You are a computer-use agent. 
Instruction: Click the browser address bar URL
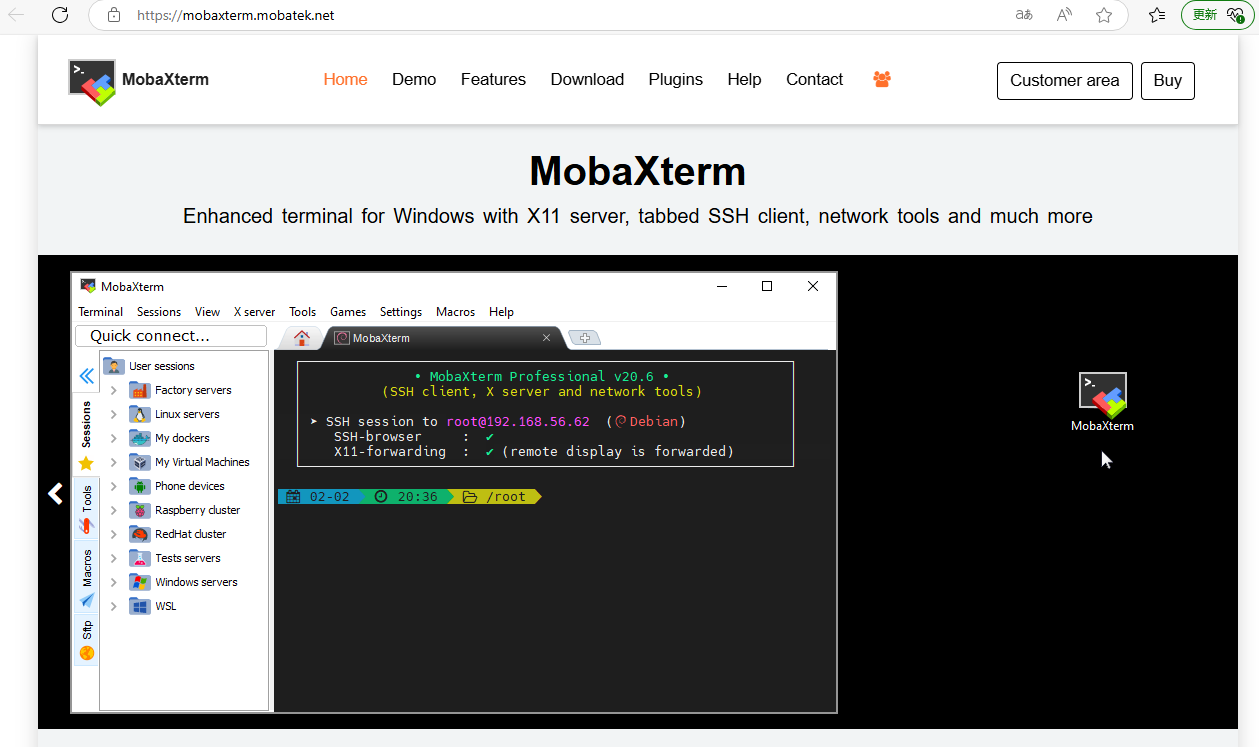(x=235, y=15)
